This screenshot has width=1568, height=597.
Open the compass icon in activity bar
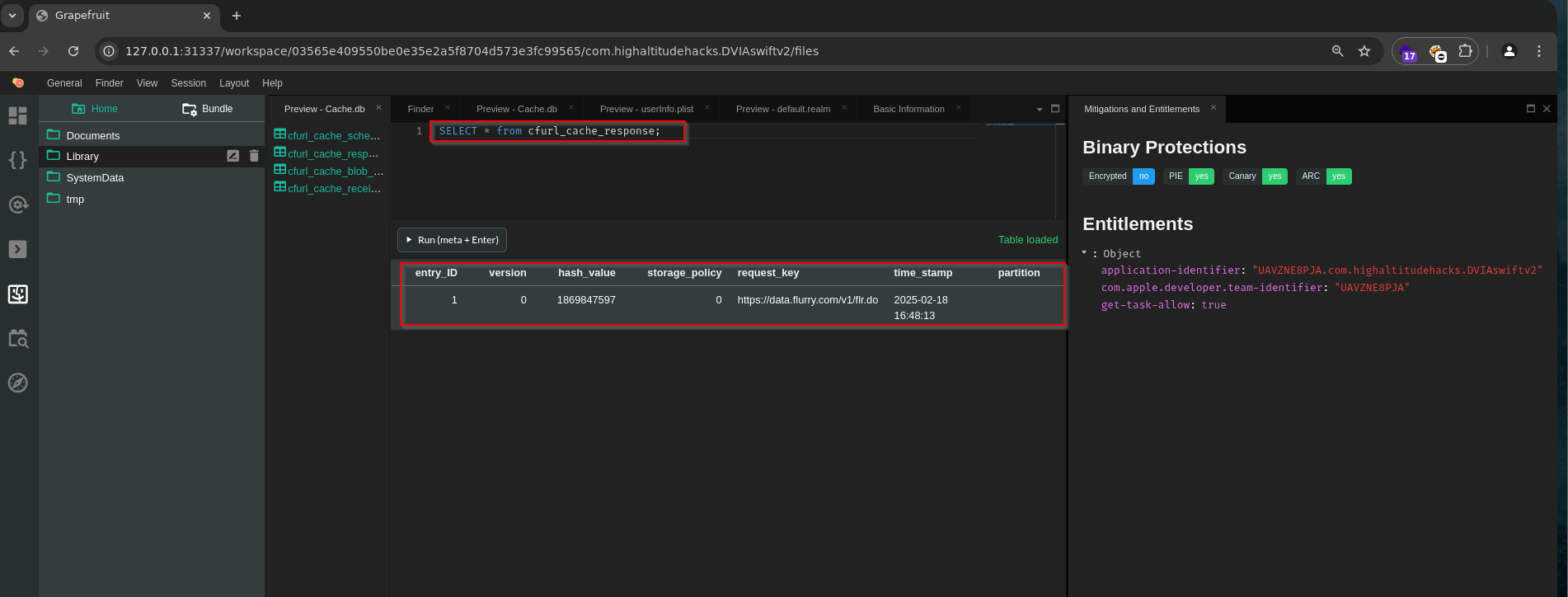coord(18,383)
